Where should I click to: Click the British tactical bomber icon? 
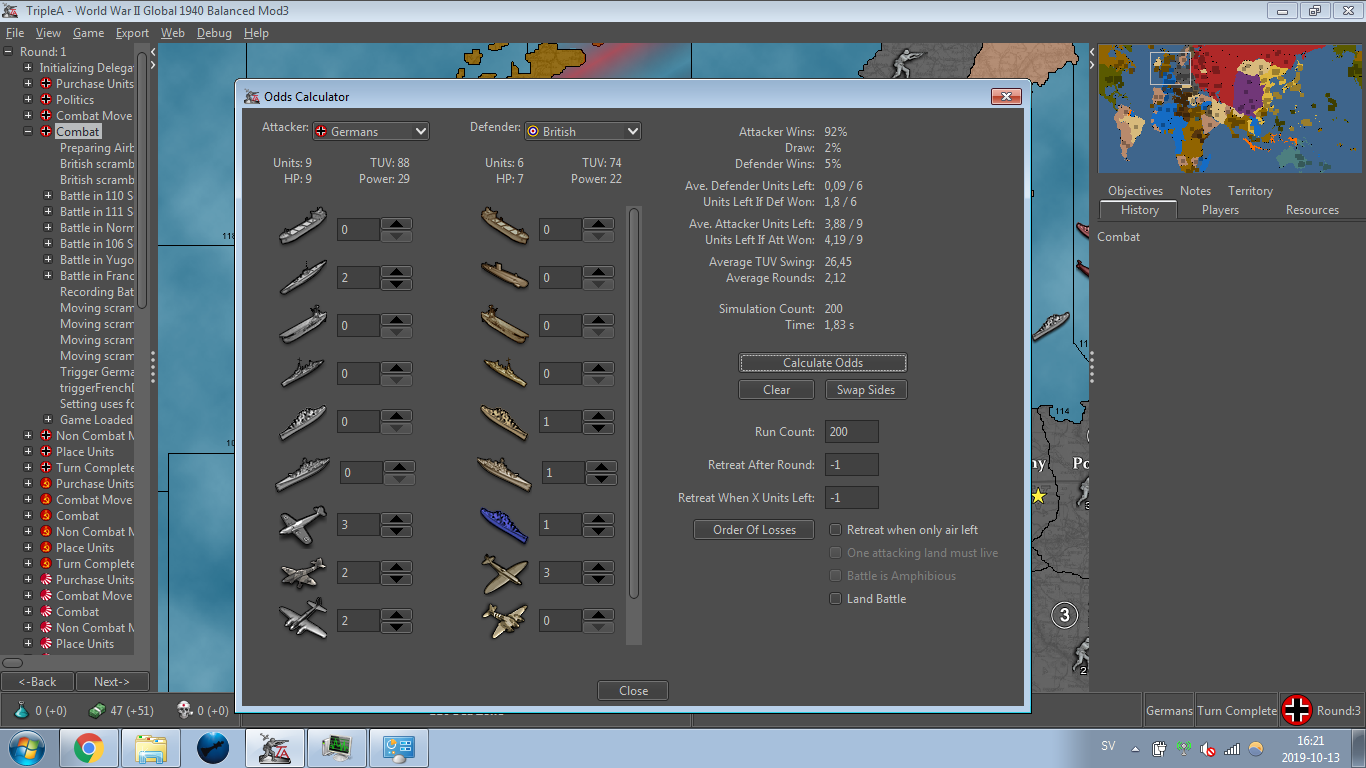coord(505,620)
